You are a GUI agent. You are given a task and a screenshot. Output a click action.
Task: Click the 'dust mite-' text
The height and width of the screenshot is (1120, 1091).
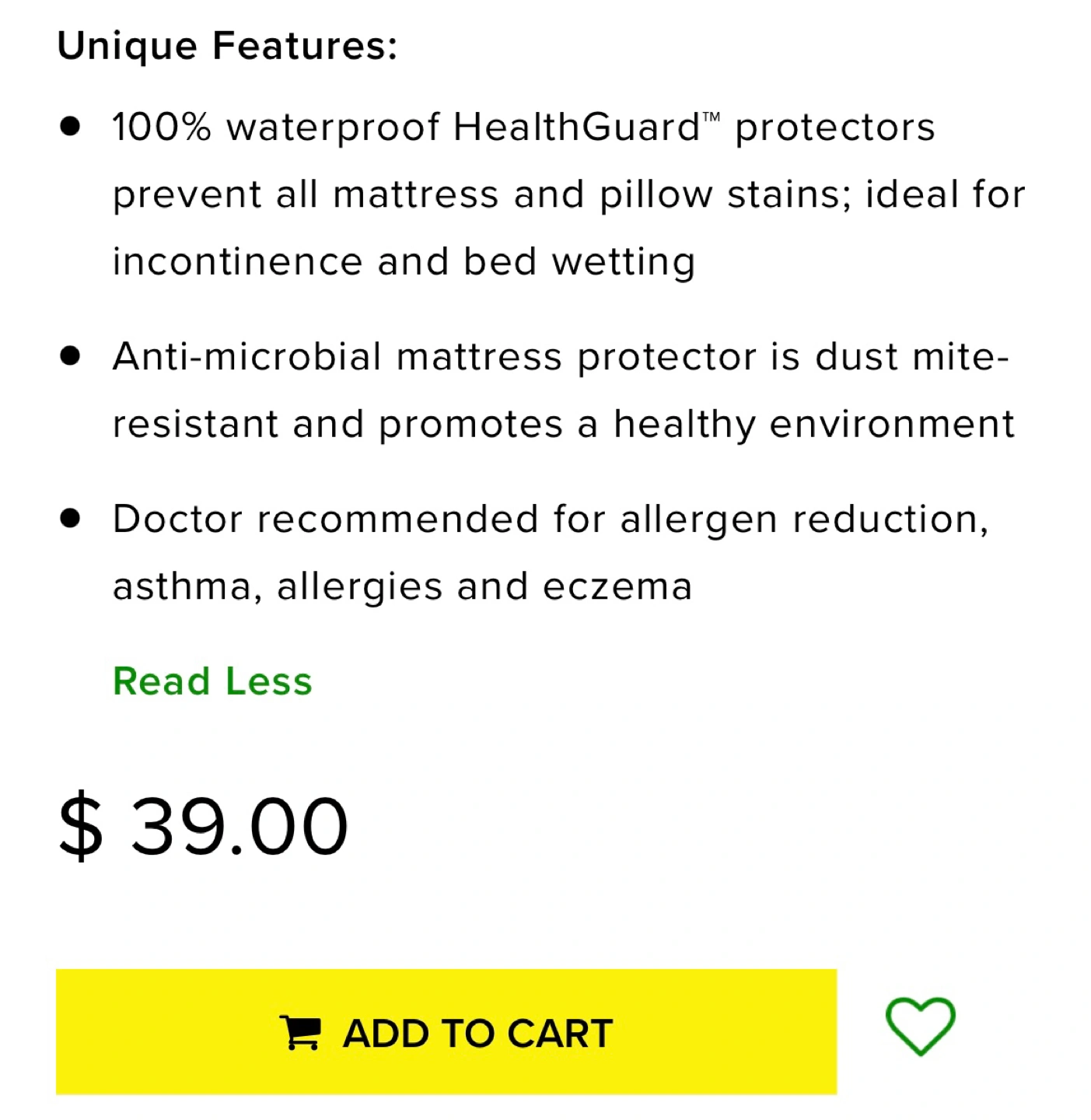[x=911, y=357]
